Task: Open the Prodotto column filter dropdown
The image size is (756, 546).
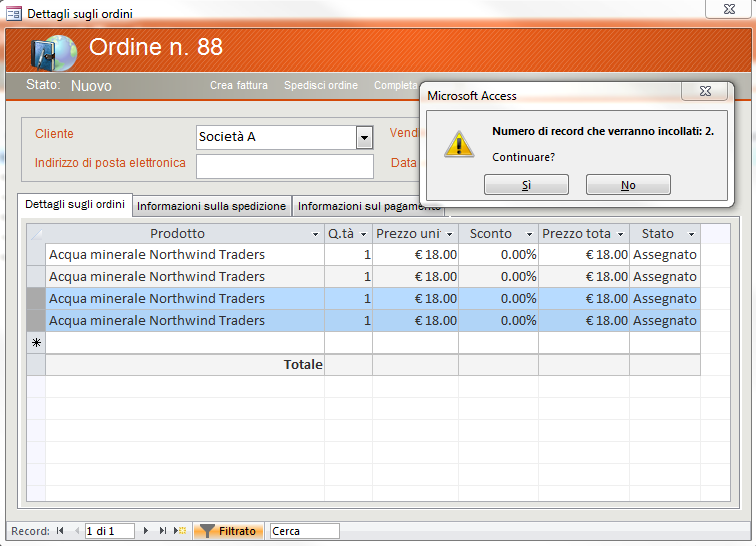Action: [315, 234]
